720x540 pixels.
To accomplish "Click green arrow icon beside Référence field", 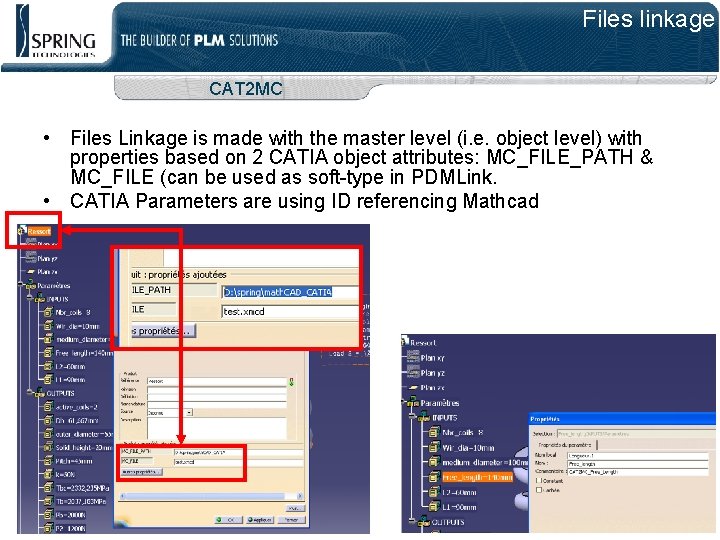I will coord(291,382).
